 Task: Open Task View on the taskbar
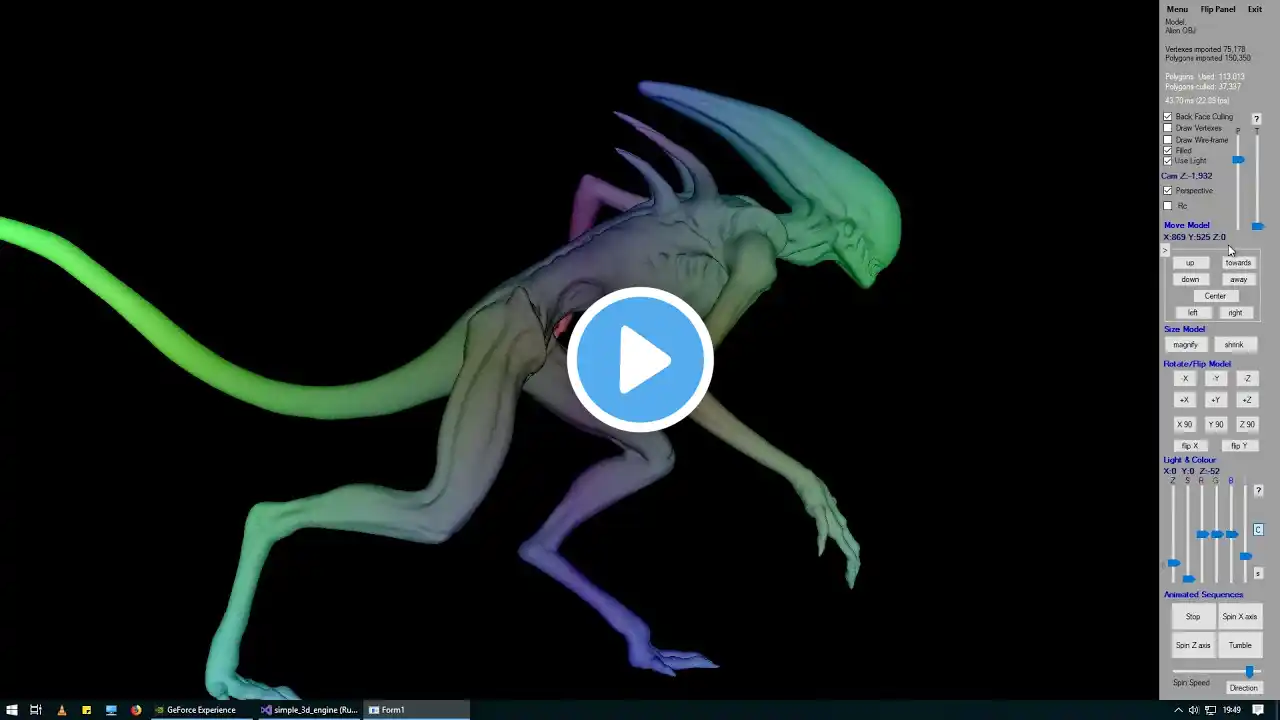[x=36, y=710]
